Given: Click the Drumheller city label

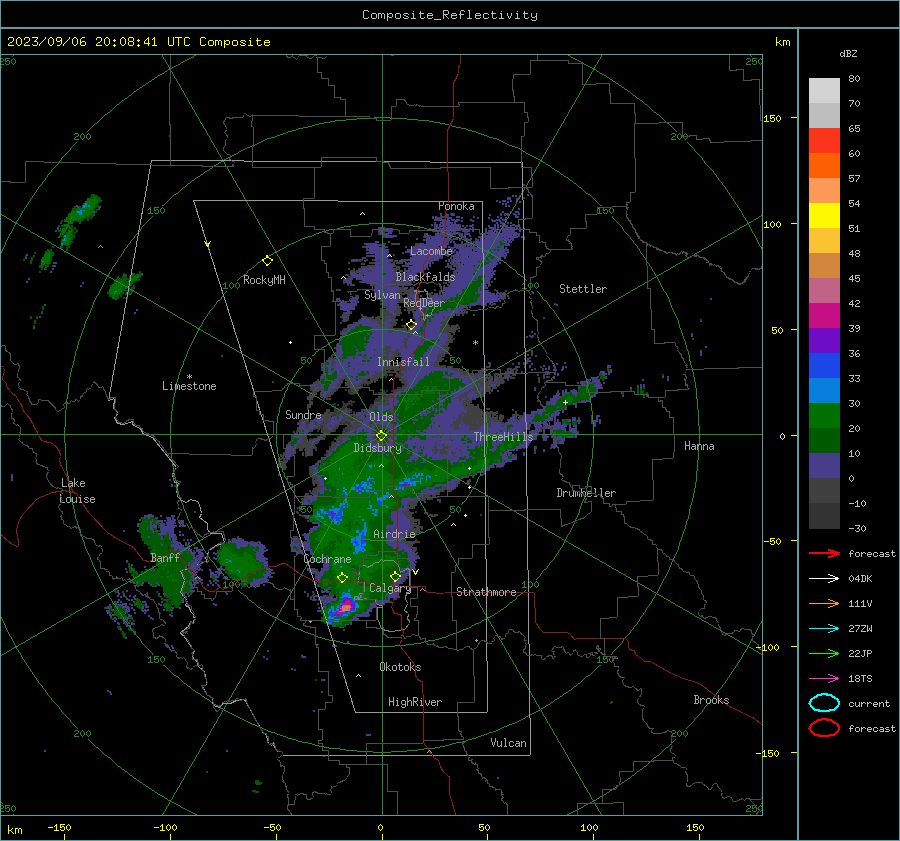Looking at the screenshot, I should click(586, 493).
